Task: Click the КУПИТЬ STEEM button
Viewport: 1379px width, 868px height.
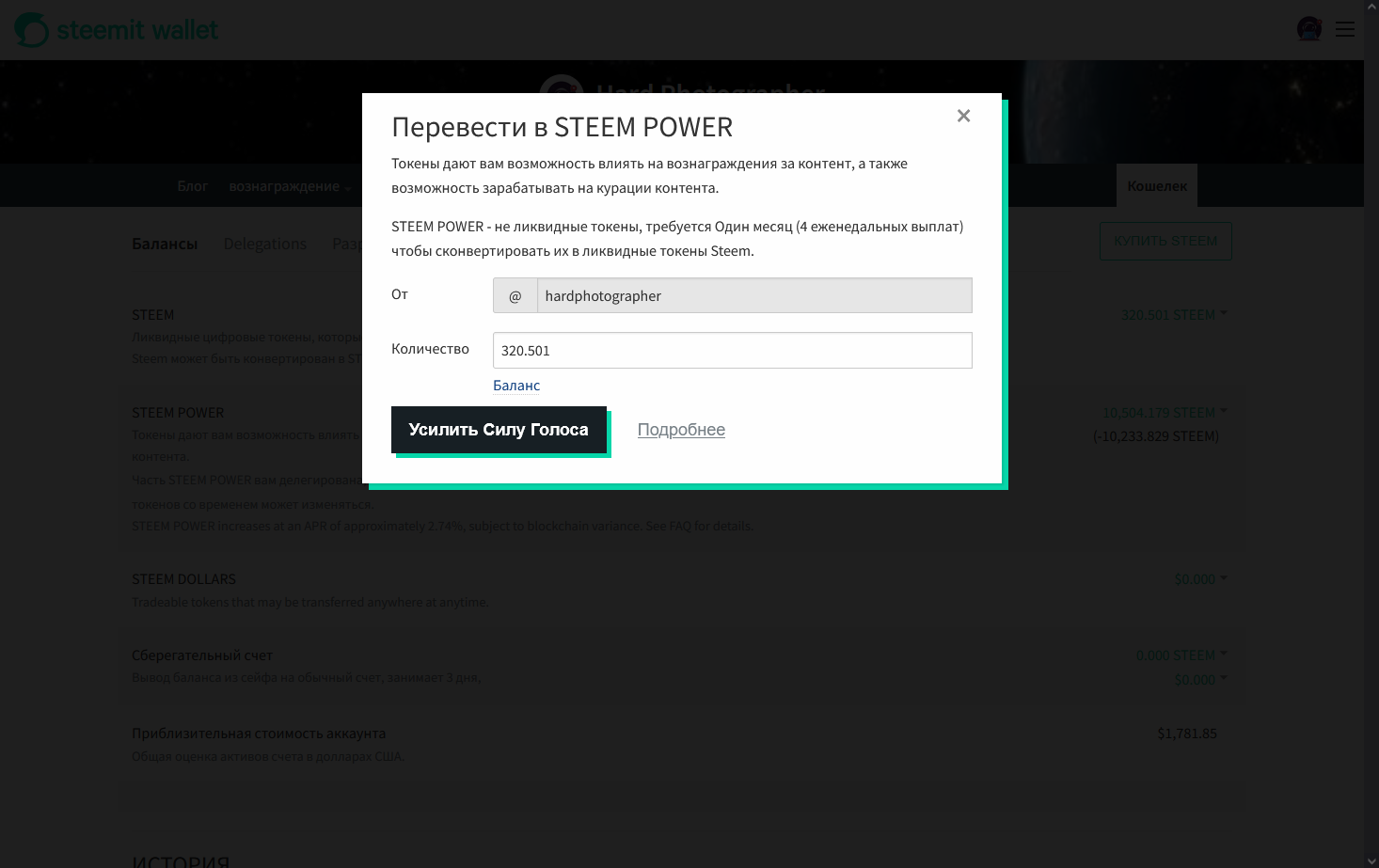Action: [x=1165, y=242]
